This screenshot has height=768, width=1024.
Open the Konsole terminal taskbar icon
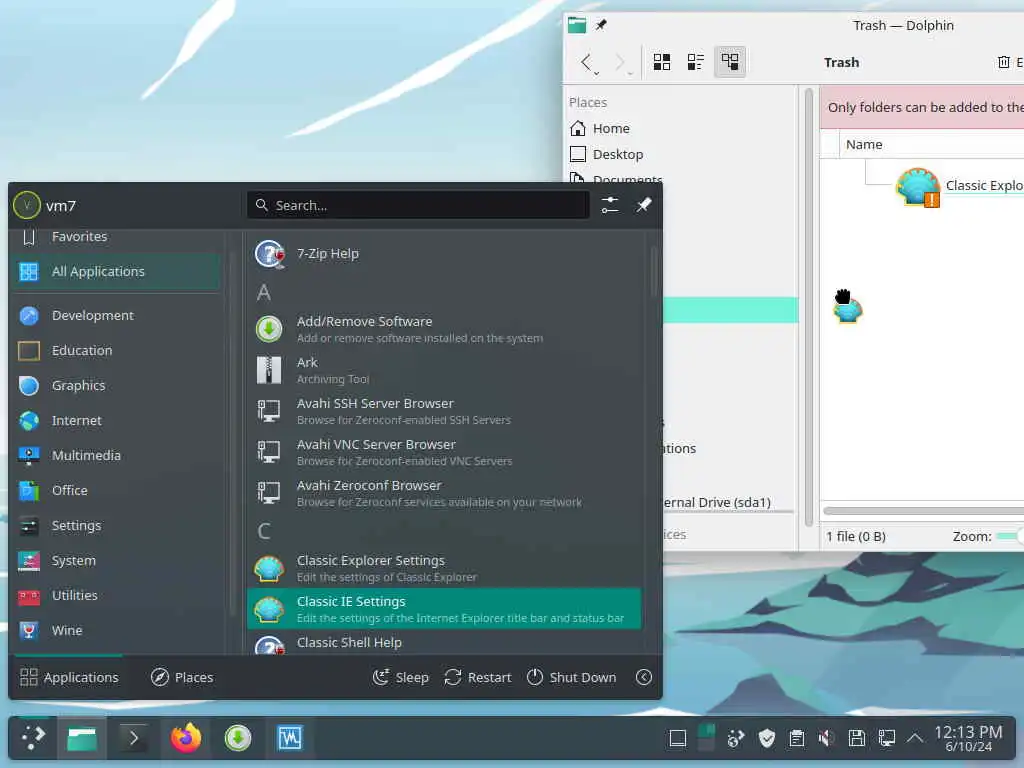(133, 739)
